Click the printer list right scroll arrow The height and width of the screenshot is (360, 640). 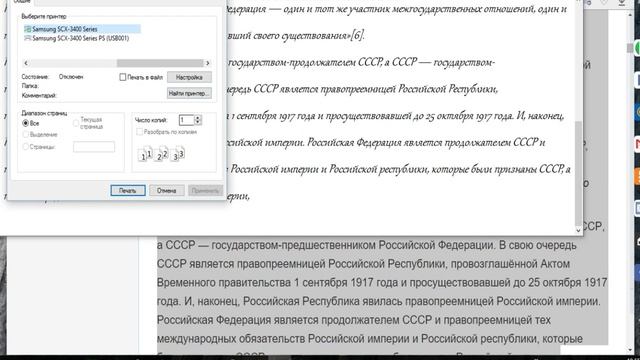[x=208, y=63]
